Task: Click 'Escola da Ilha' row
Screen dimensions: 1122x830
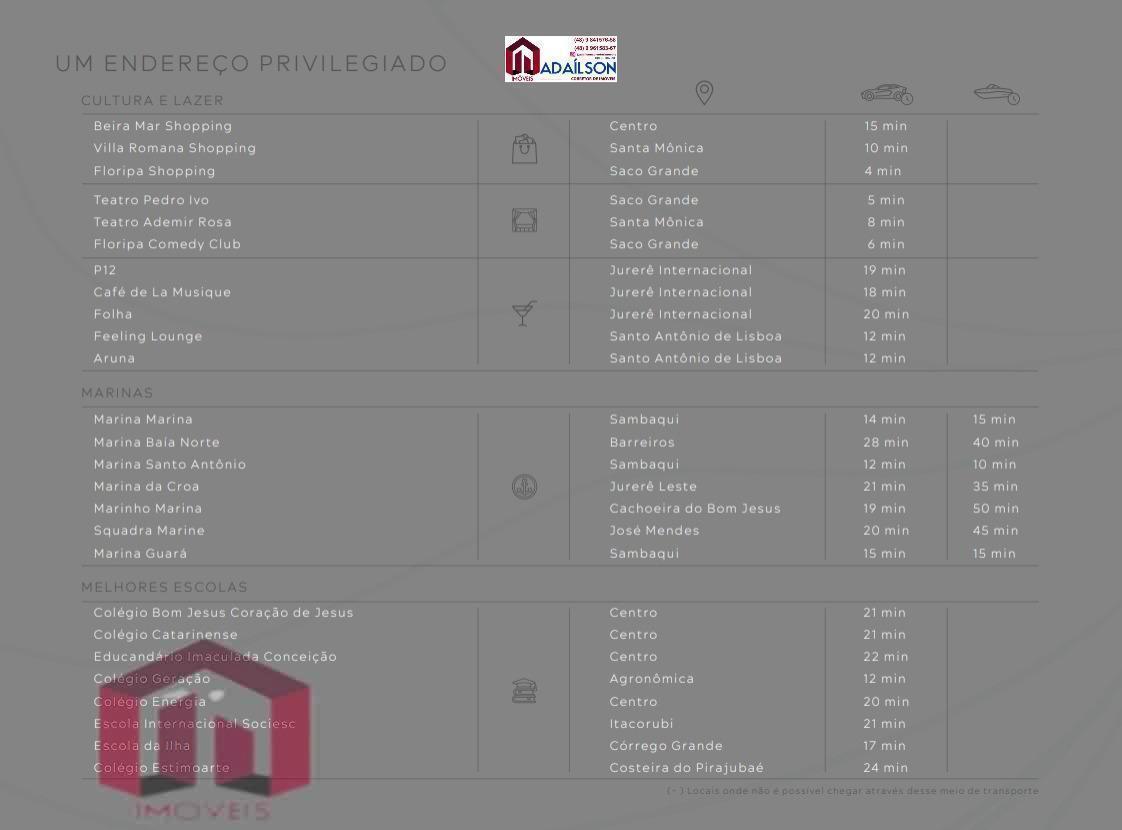Action: 142,746
